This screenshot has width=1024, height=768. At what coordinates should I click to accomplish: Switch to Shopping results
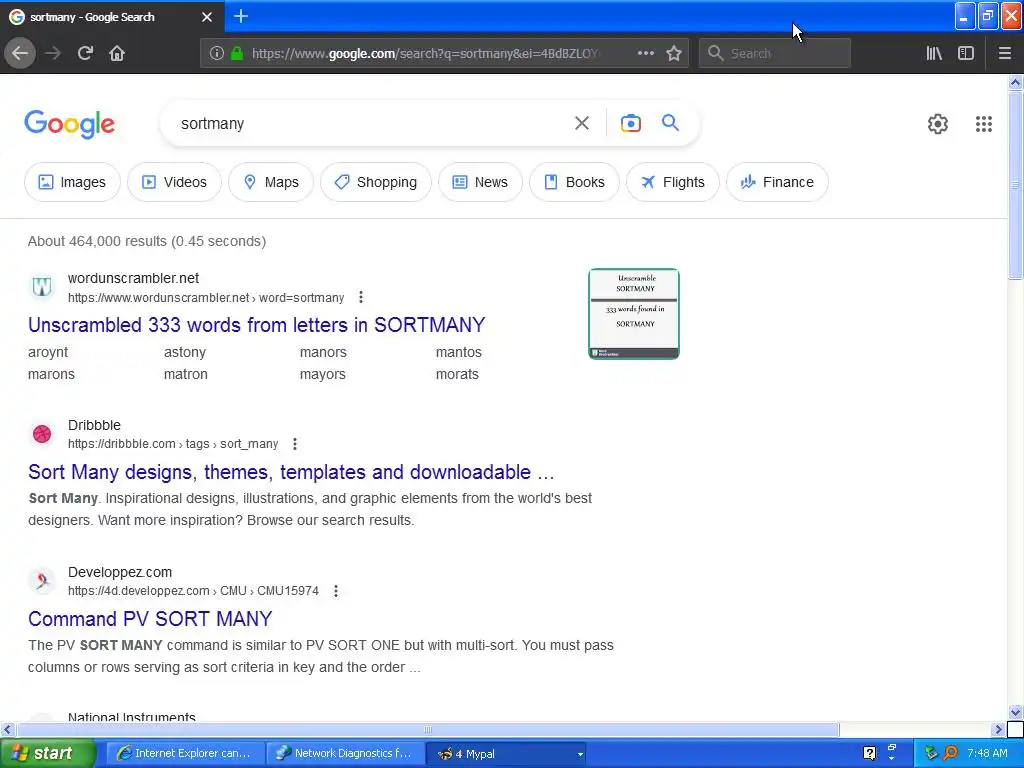click(x=376, y=182)
